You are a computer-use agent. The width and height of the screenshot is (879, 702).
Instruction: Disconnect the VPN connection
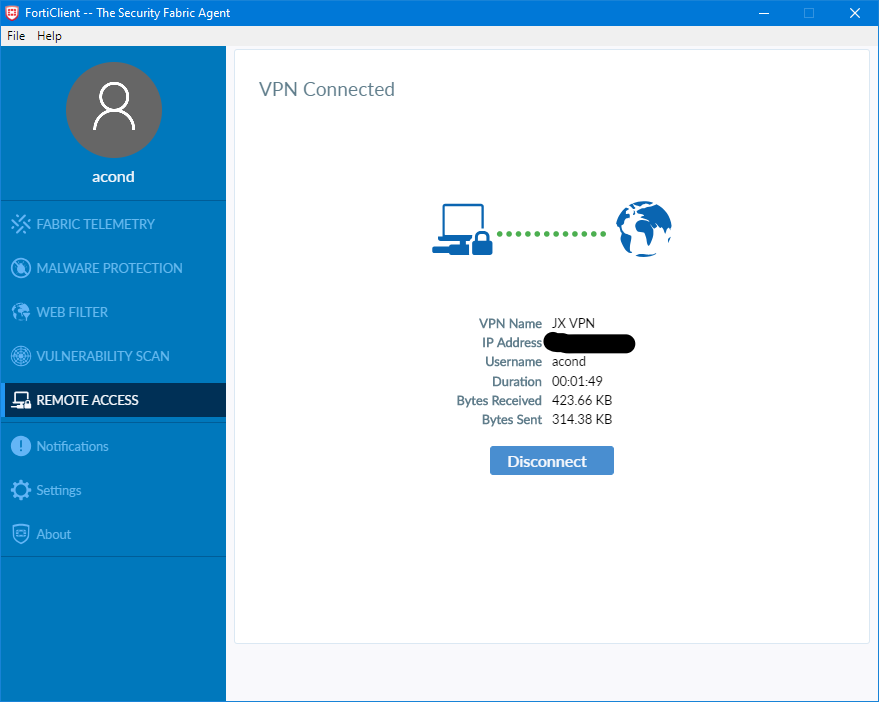coord(552,461)
